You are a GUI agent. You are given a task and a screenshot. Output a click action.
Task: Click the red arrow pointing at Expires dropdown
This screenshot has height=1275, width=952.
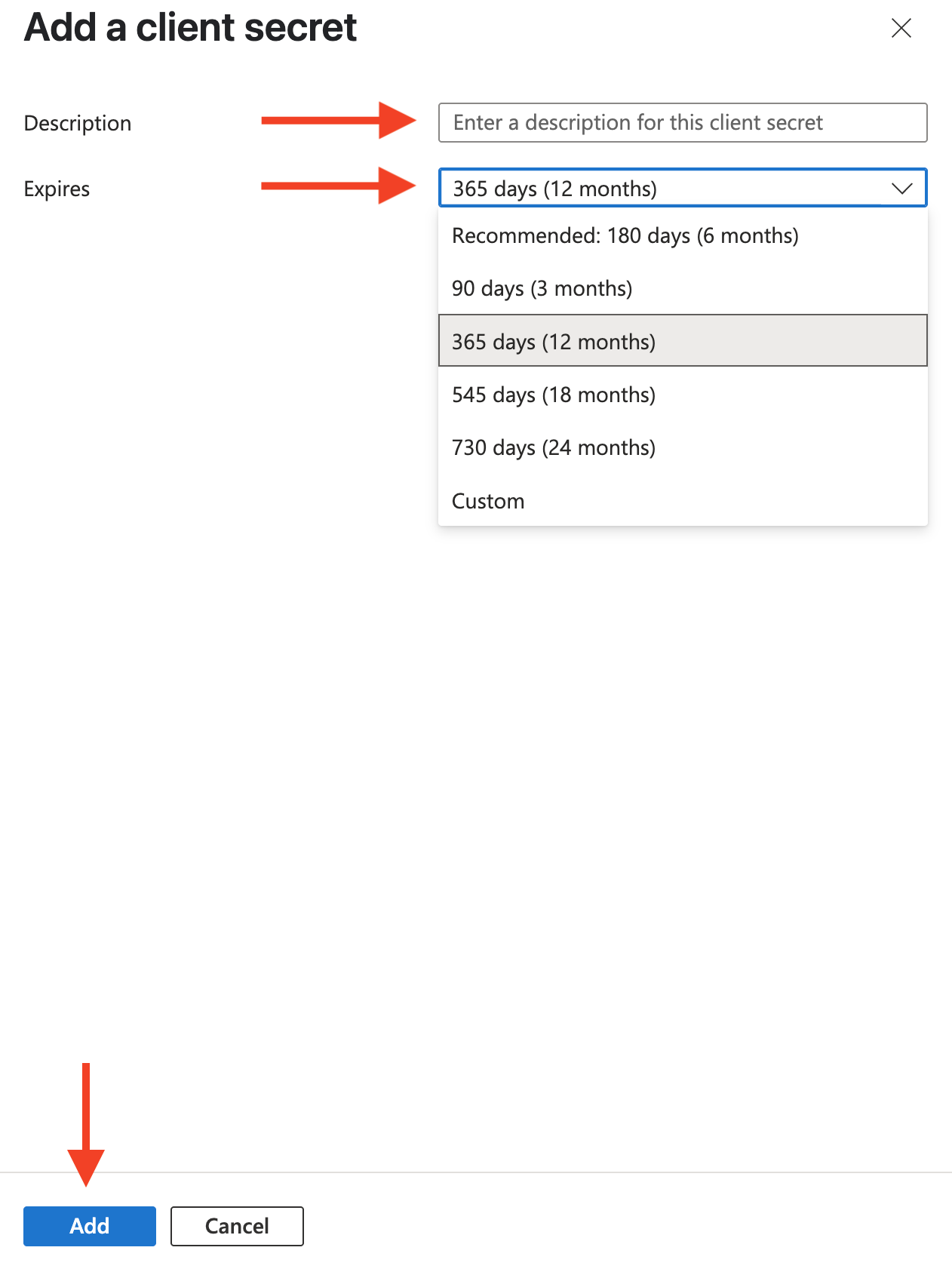[338, 186]
